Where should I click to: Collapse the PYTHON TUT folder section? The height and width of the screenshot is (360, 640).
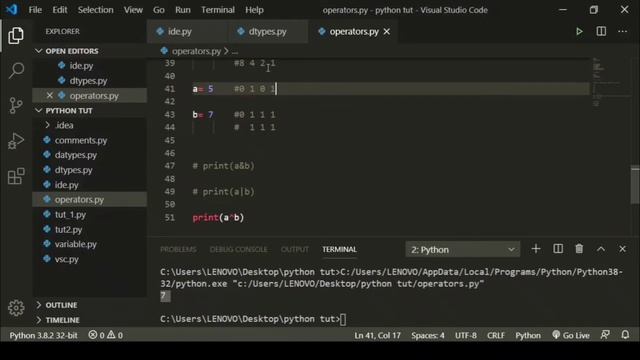(89, 111)
